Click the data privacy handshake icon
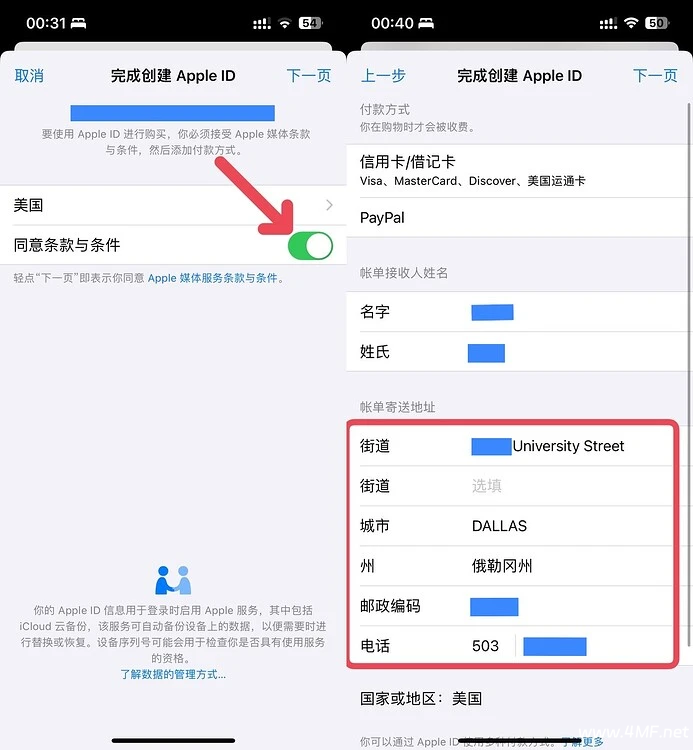 173,580
